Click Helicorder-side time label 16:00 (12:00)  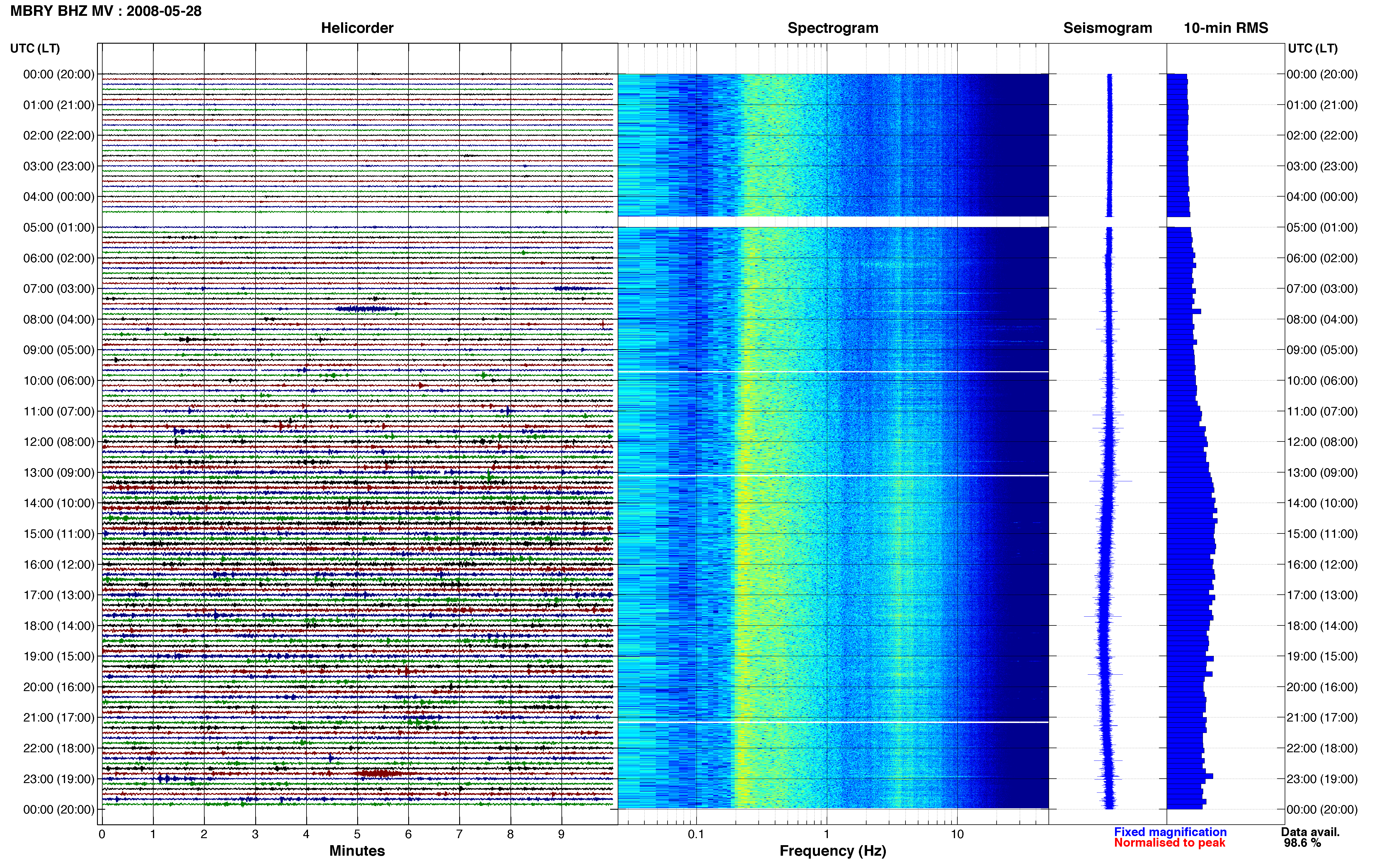click(x=59, y=564)
